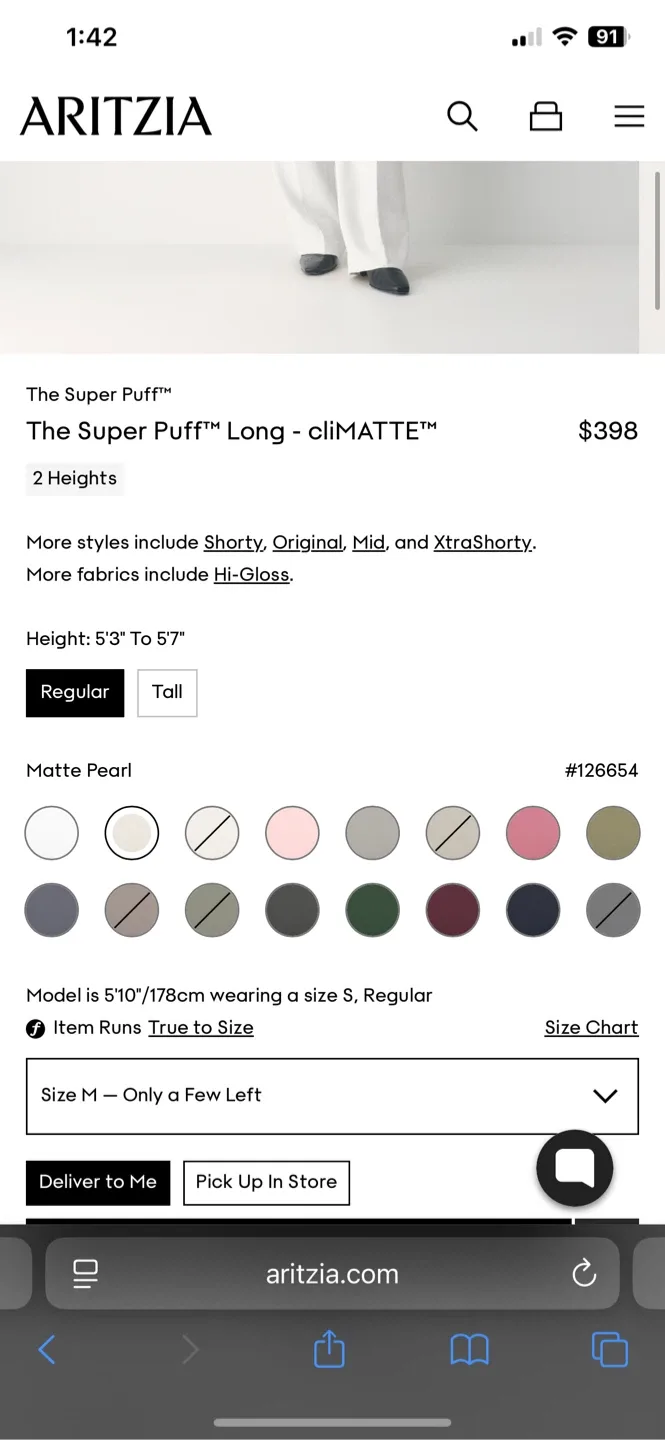Tap the Deliver to Me button
The image size is (665, 1440).
[97, 1182]
